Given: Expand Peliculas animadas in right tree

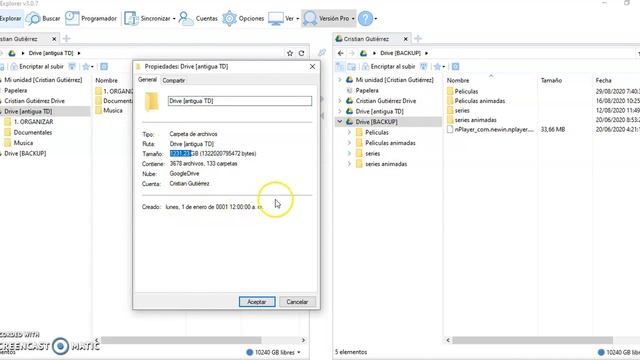Looking at the screenshot, I should pyautogui.click(x=349, y=143).
